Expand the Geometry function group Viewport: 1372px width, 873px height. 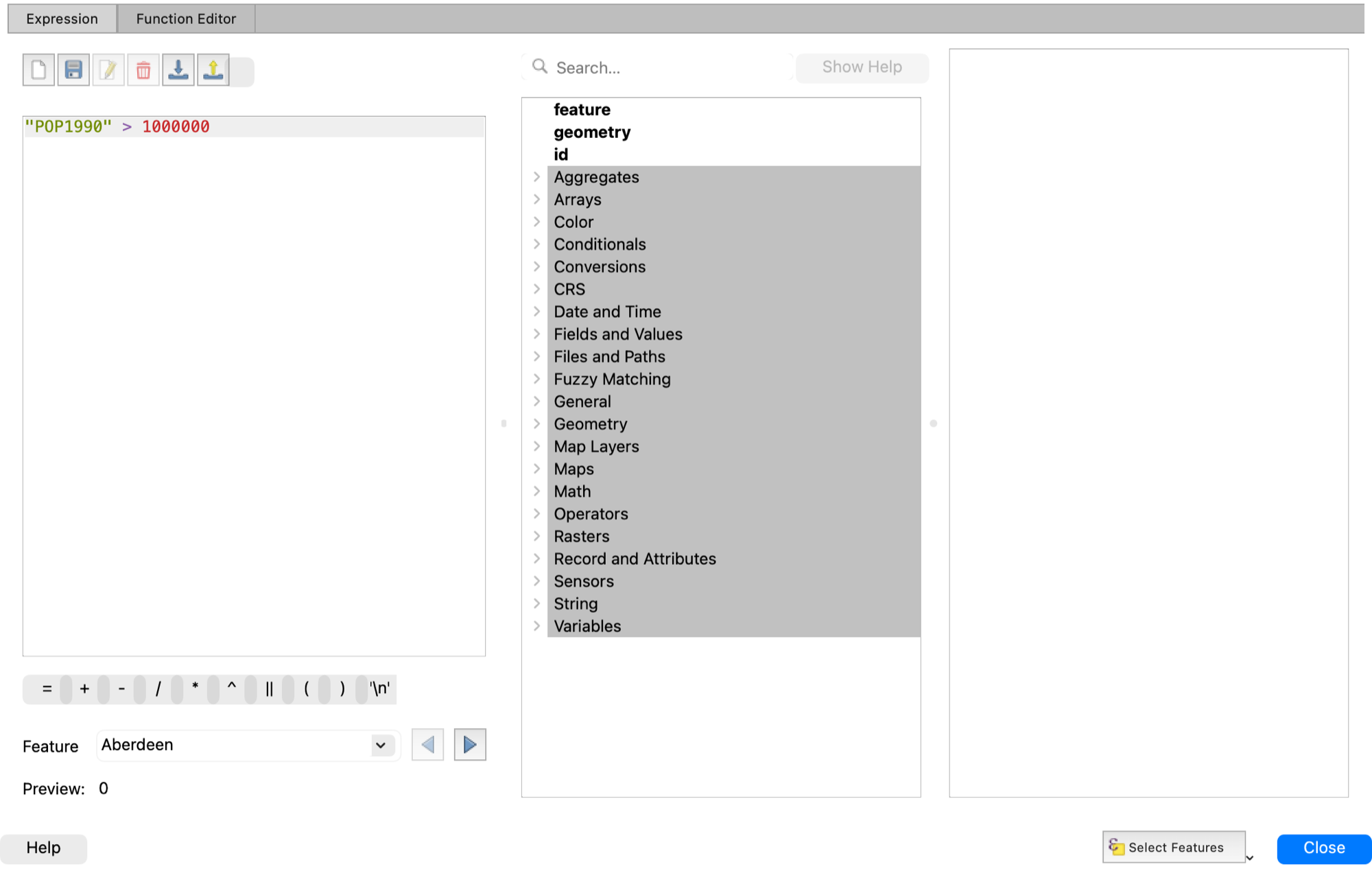(x=537, y=424)
